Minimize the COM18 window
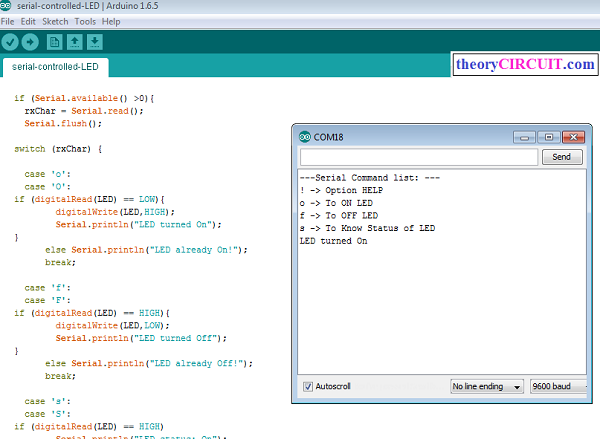Viewport: 600px width, 439px height. (x=525, y=137)
